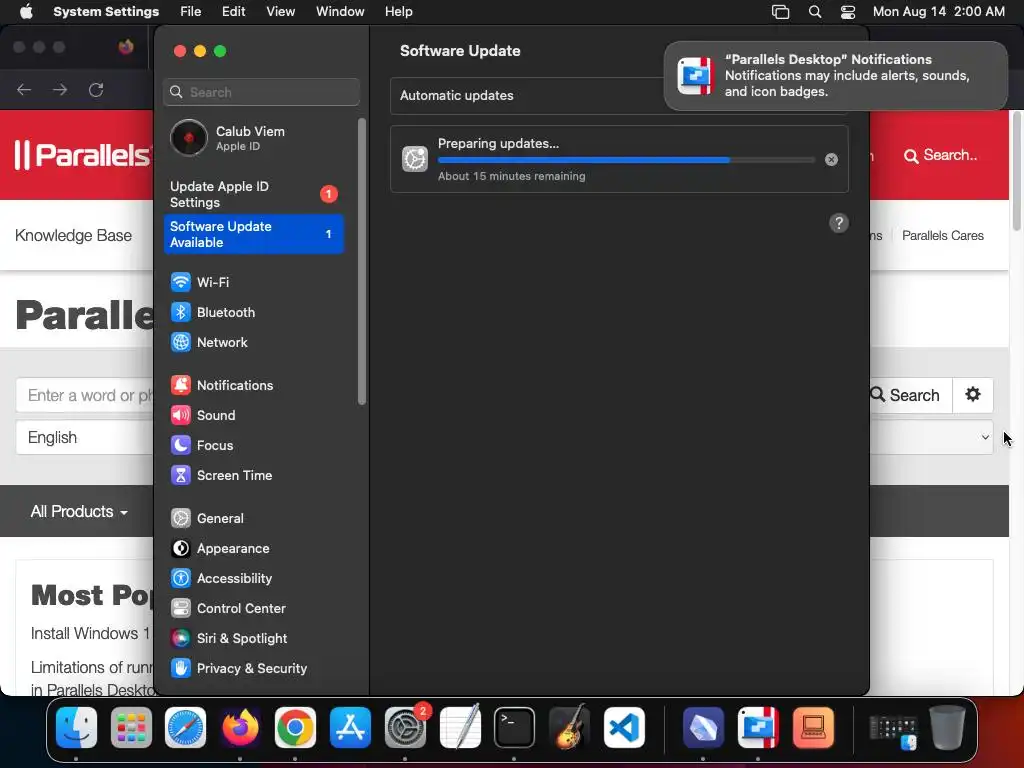Open General settings

[253, 519]
